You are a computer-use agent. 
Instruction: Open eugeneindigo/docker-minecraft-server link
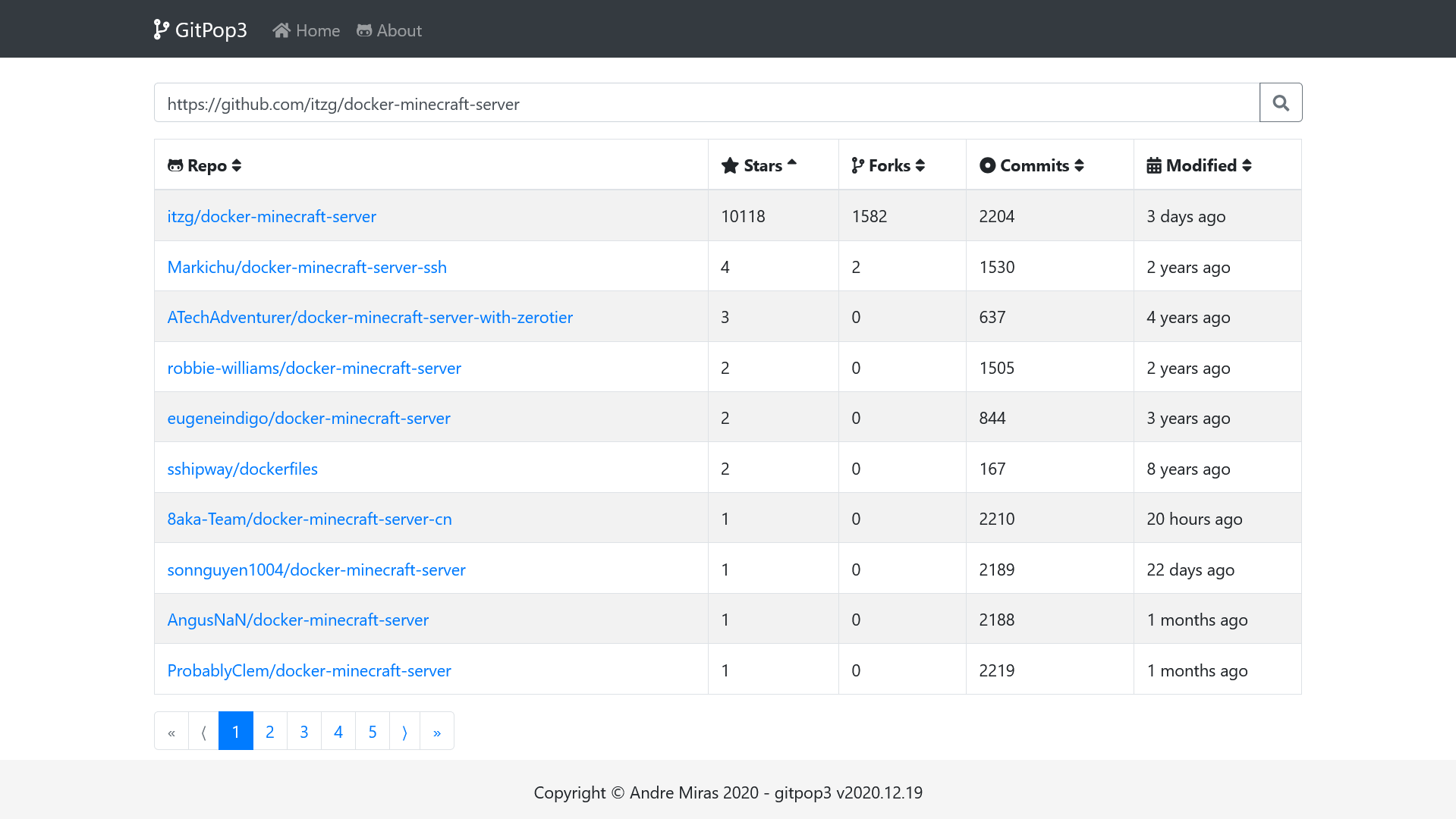click(309, 418)
